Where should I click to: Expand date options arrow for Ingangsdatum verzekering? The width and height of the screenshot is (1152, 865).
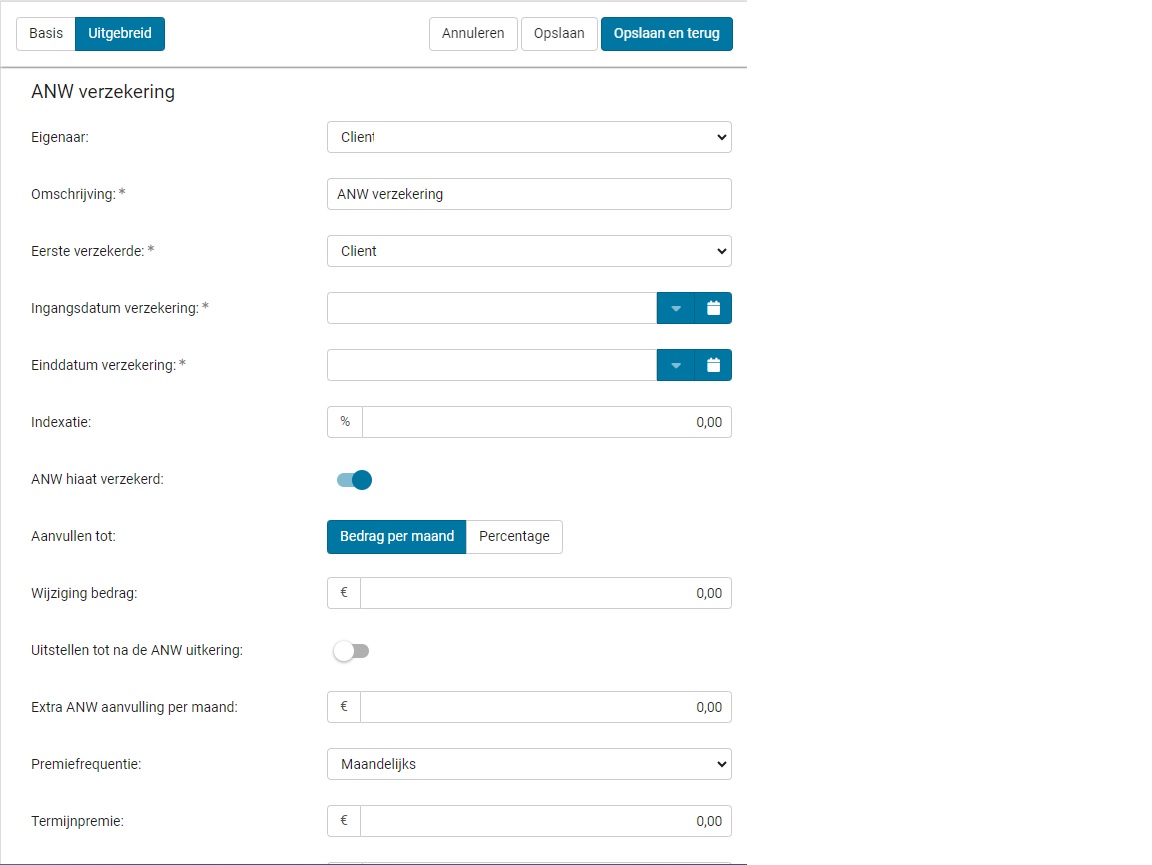point(676,308)
